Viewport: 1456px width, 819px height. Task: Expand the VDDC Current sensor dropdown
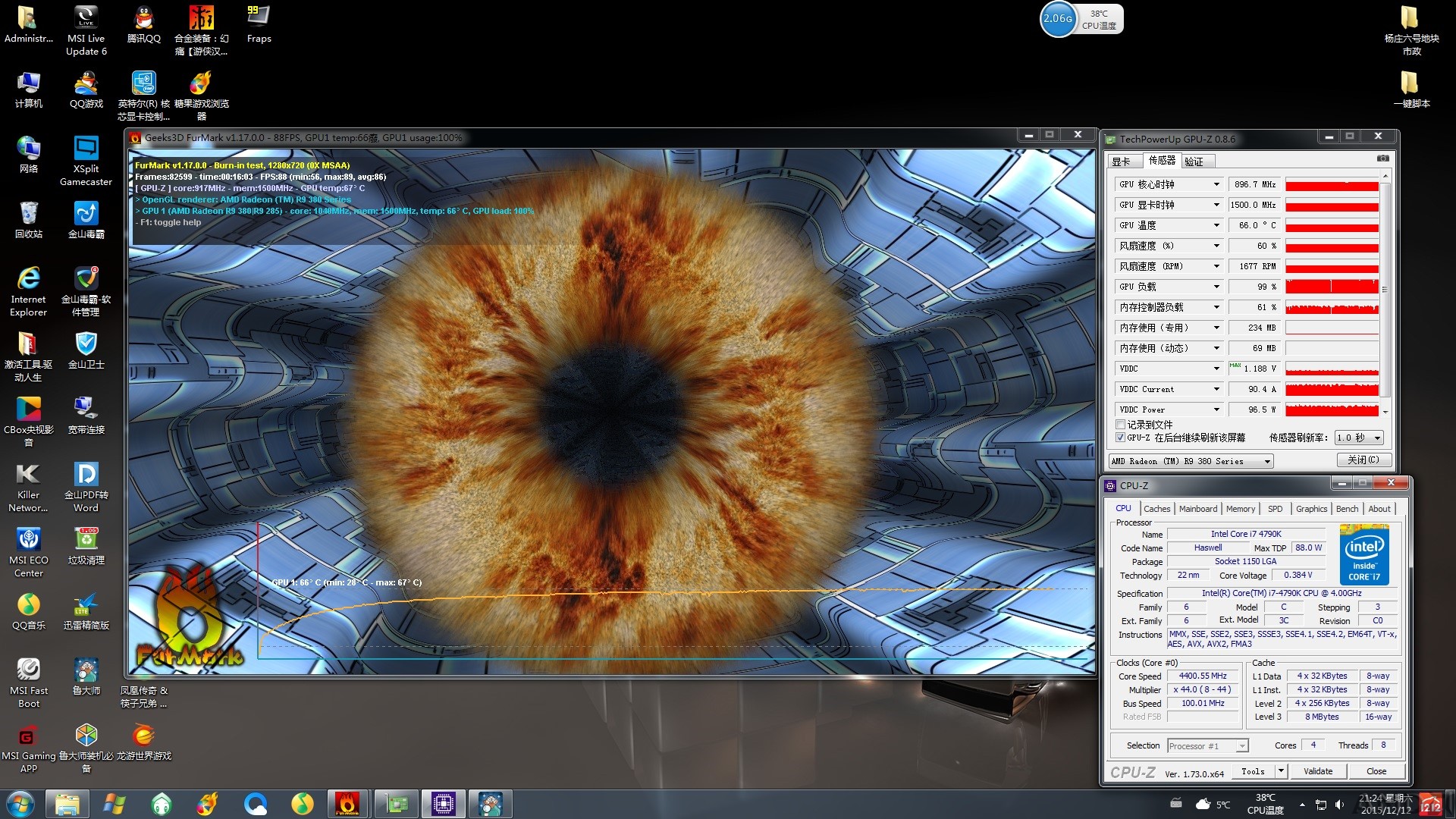pyautogui.click(x=1216, y=389)
